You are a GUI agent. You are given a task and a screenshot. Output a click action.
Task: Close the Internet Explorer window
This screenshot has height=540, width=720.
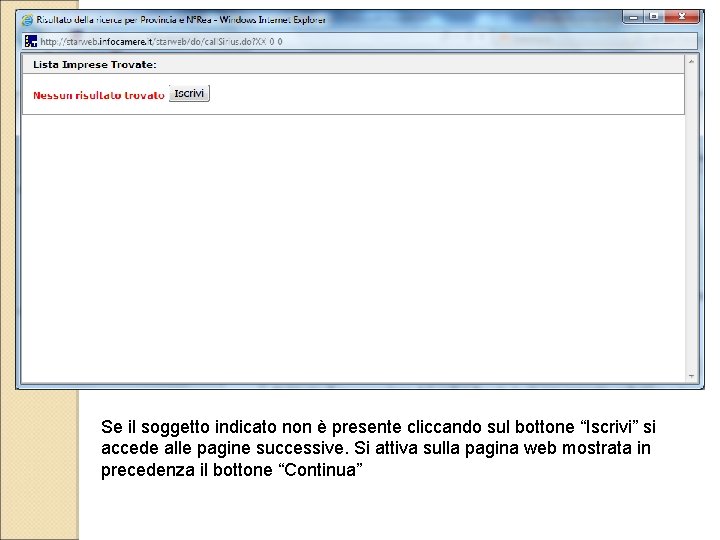point(682,17)
